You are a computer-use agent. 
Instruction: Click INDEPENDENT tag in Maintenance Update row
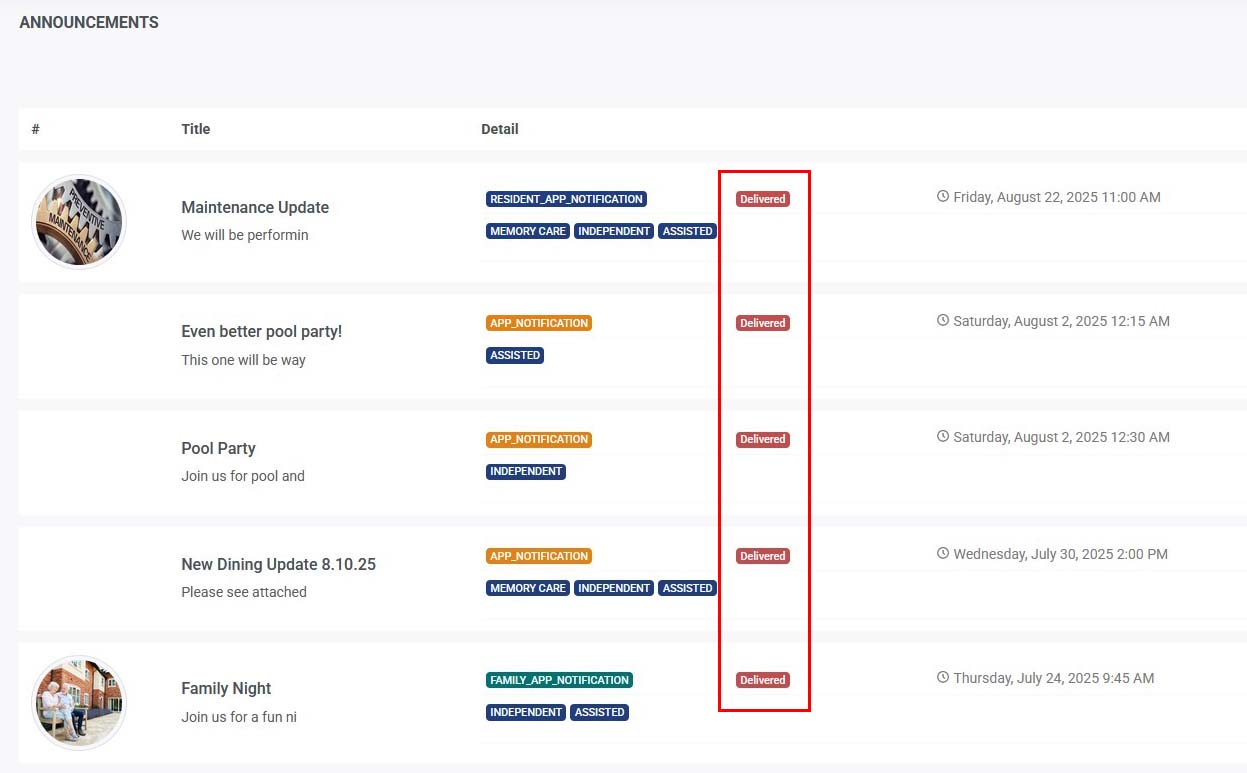click(x=614, y=231)
